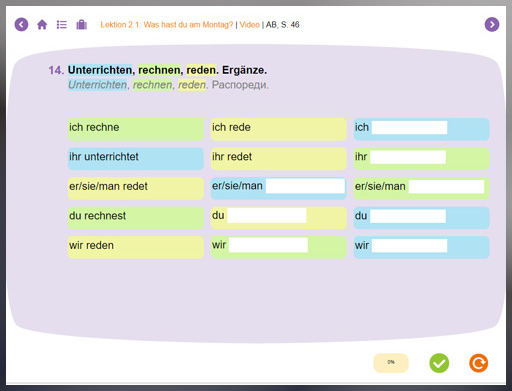Click the 0% progress indicator

tap(391, 363)
